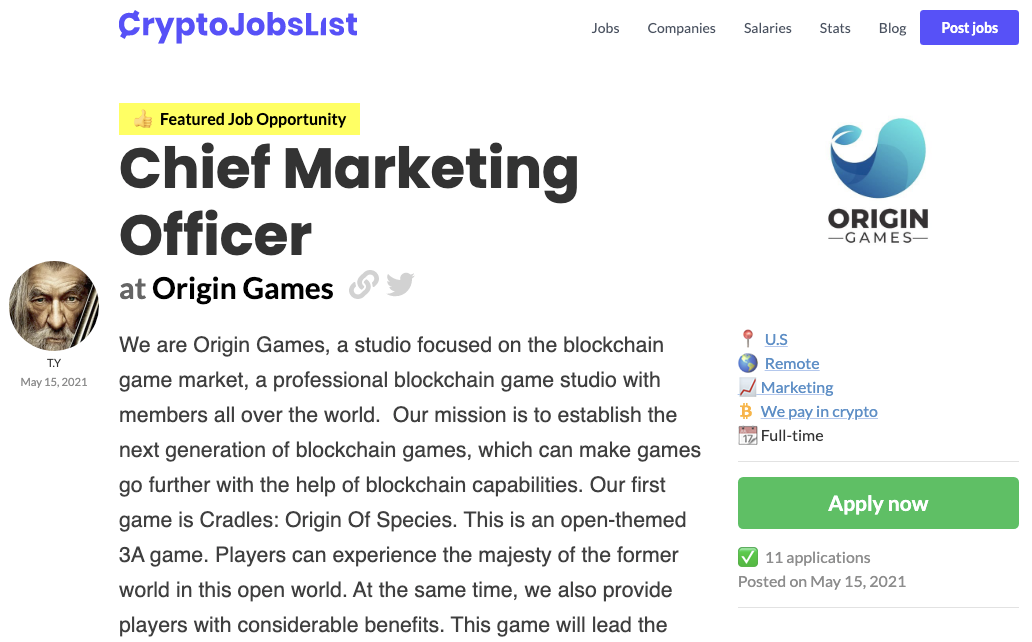Click the Post jobs button
This screenshot has height=642, width=1032.
tap(969, 28)
